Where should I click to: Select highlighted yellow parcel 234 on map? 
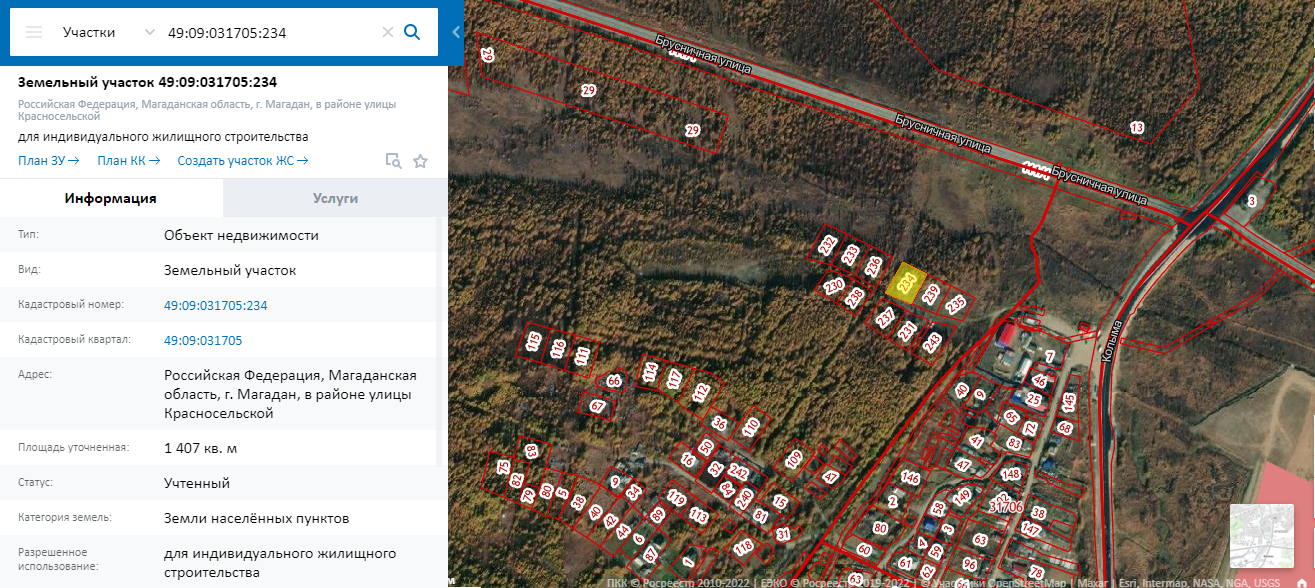click(906, 282)
